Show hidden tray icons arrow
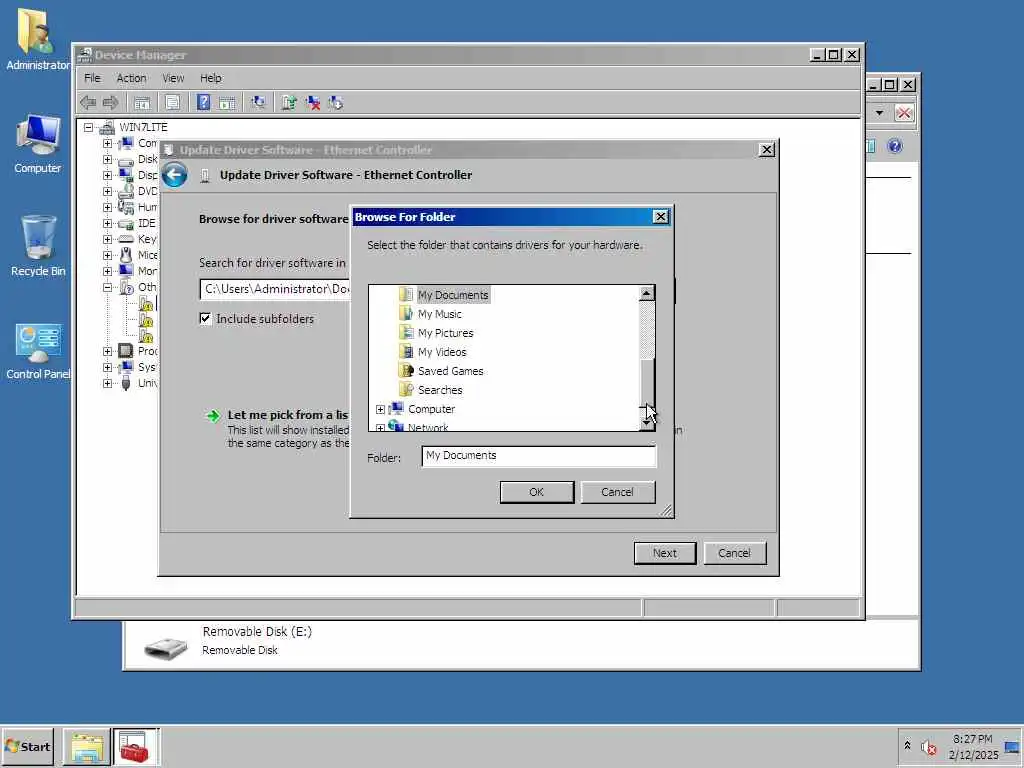The height and width of the screenshot is (768, 1024). click(907, 745)
